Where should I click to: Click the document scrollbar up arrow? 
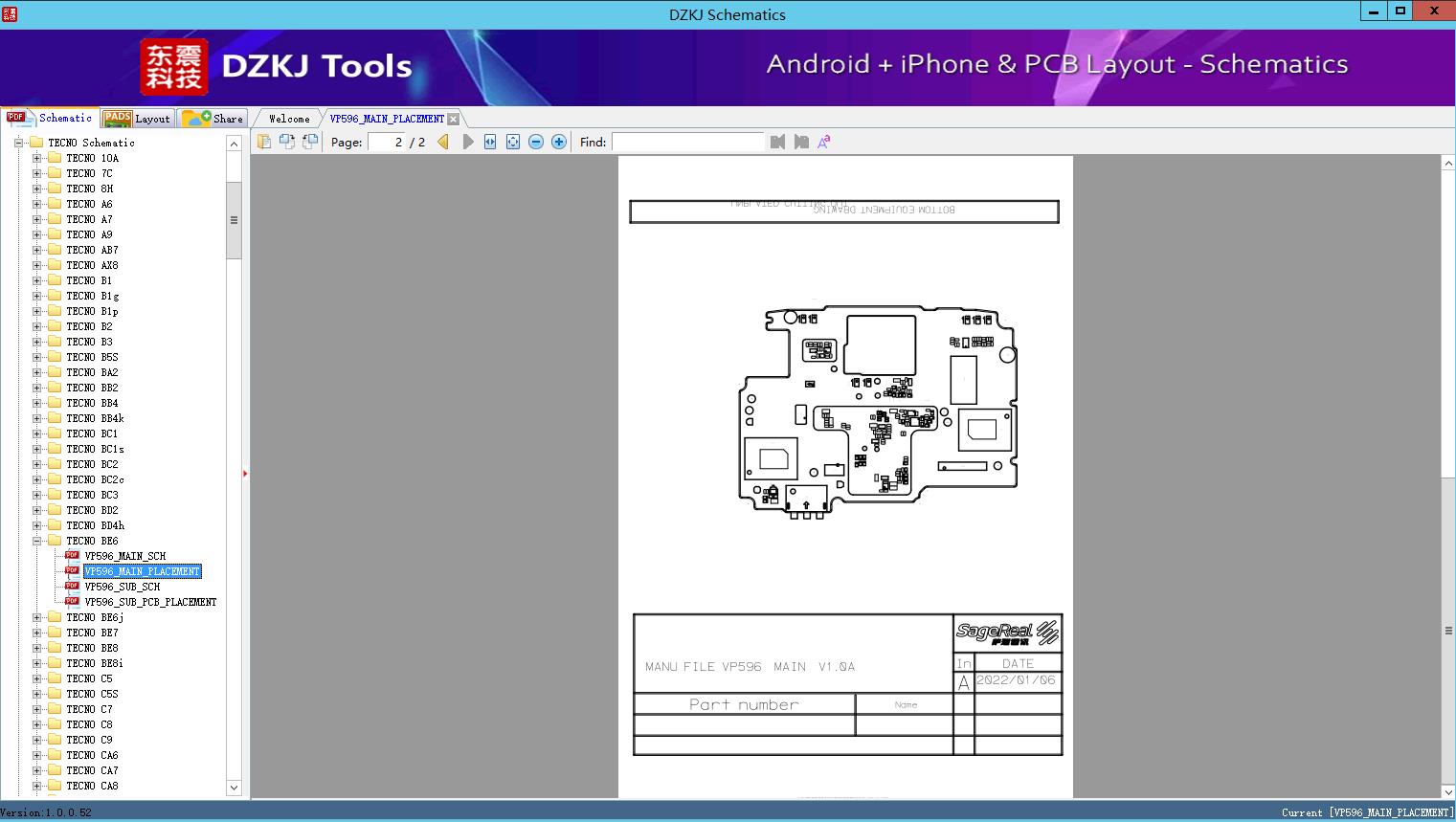[1448, 164]
